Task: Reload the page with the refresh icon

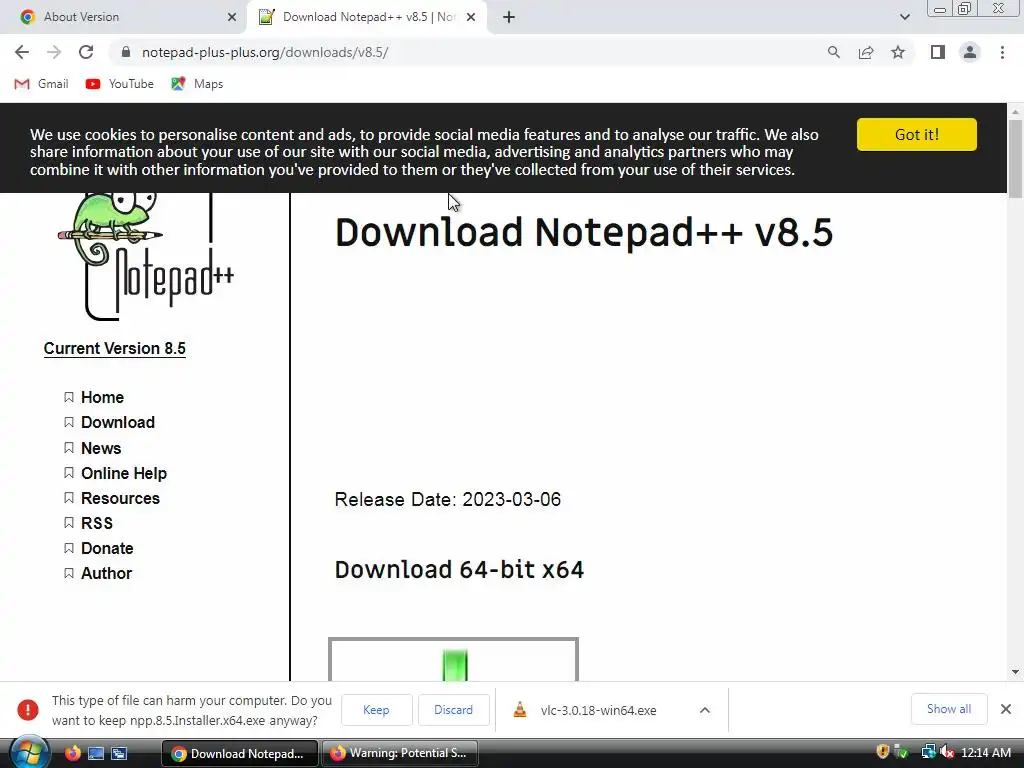Action: 86,52
